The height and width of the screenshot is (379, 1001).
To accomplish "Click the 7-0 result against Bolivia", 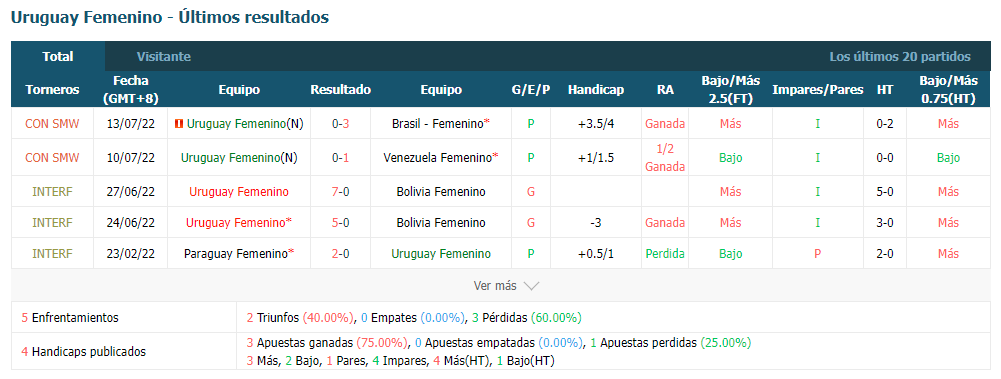I will click(340, 191).
